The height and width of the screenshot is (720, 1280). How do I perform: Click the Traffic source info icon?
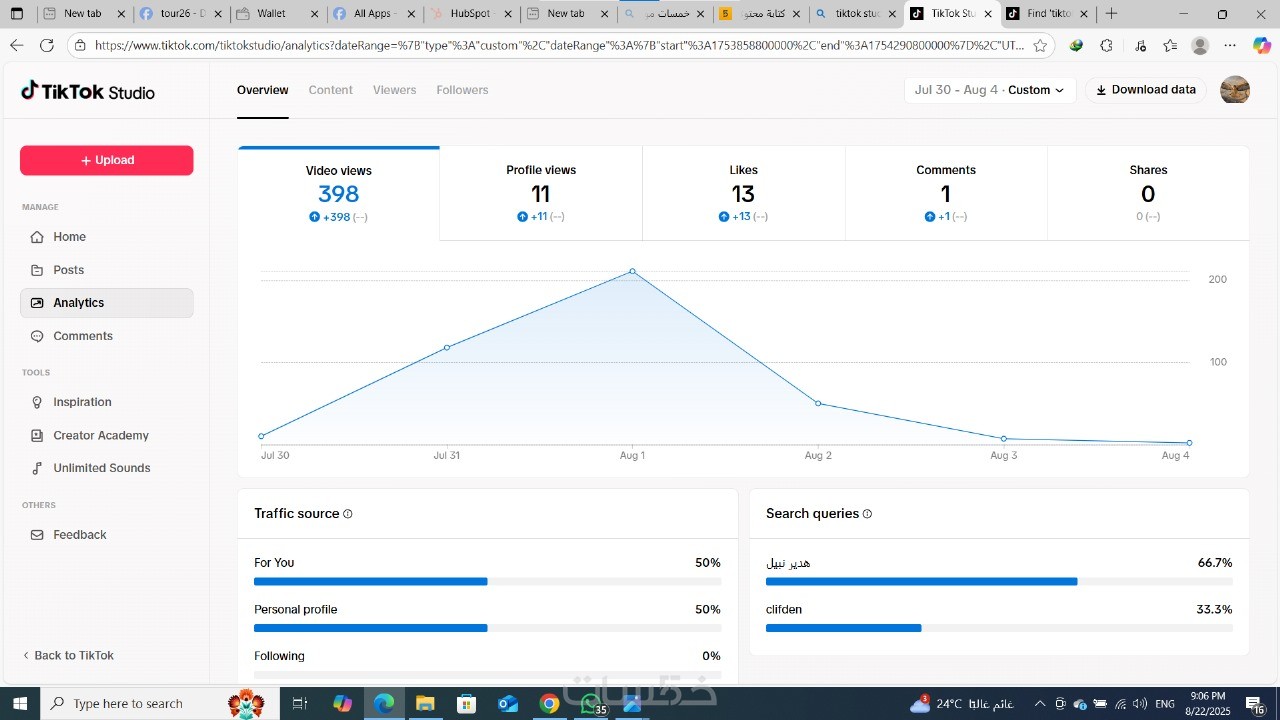tap(348, 514)
